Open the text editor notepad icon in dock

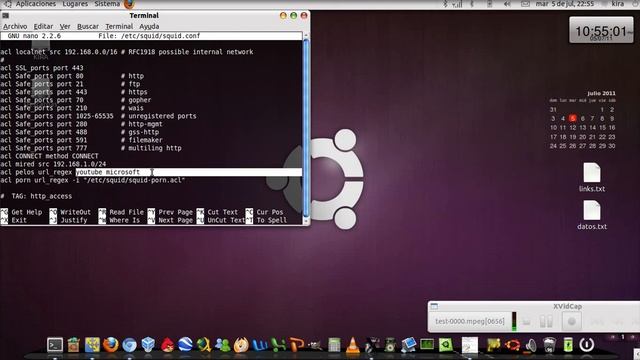[x=470, y=345]
